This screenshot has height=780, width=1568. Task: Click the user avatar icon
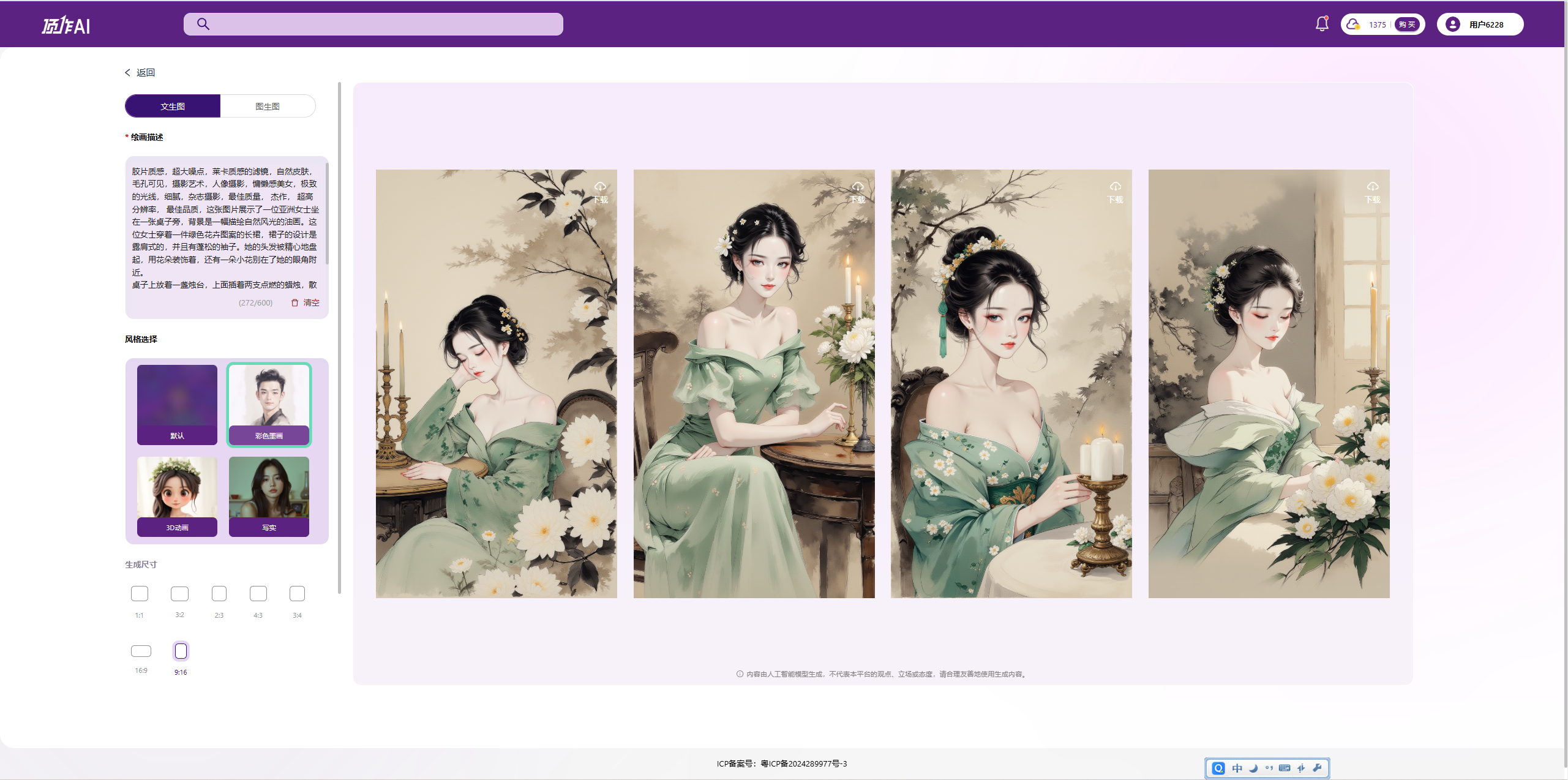pos(1452,24)
